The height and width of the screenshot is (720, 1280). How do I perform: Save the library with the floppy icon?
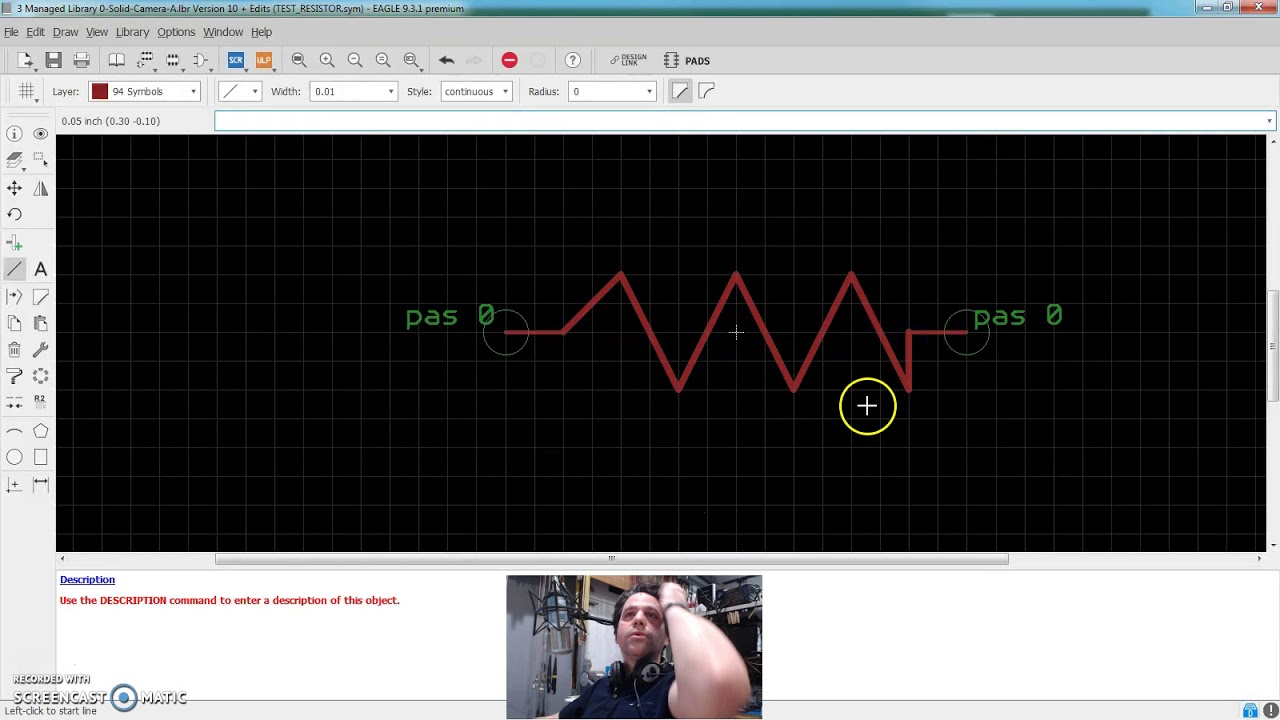[x=54, y=61]
